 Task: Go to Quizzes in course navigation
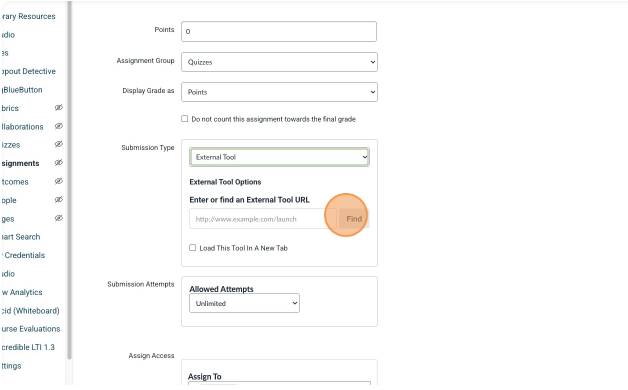[10, 145]
